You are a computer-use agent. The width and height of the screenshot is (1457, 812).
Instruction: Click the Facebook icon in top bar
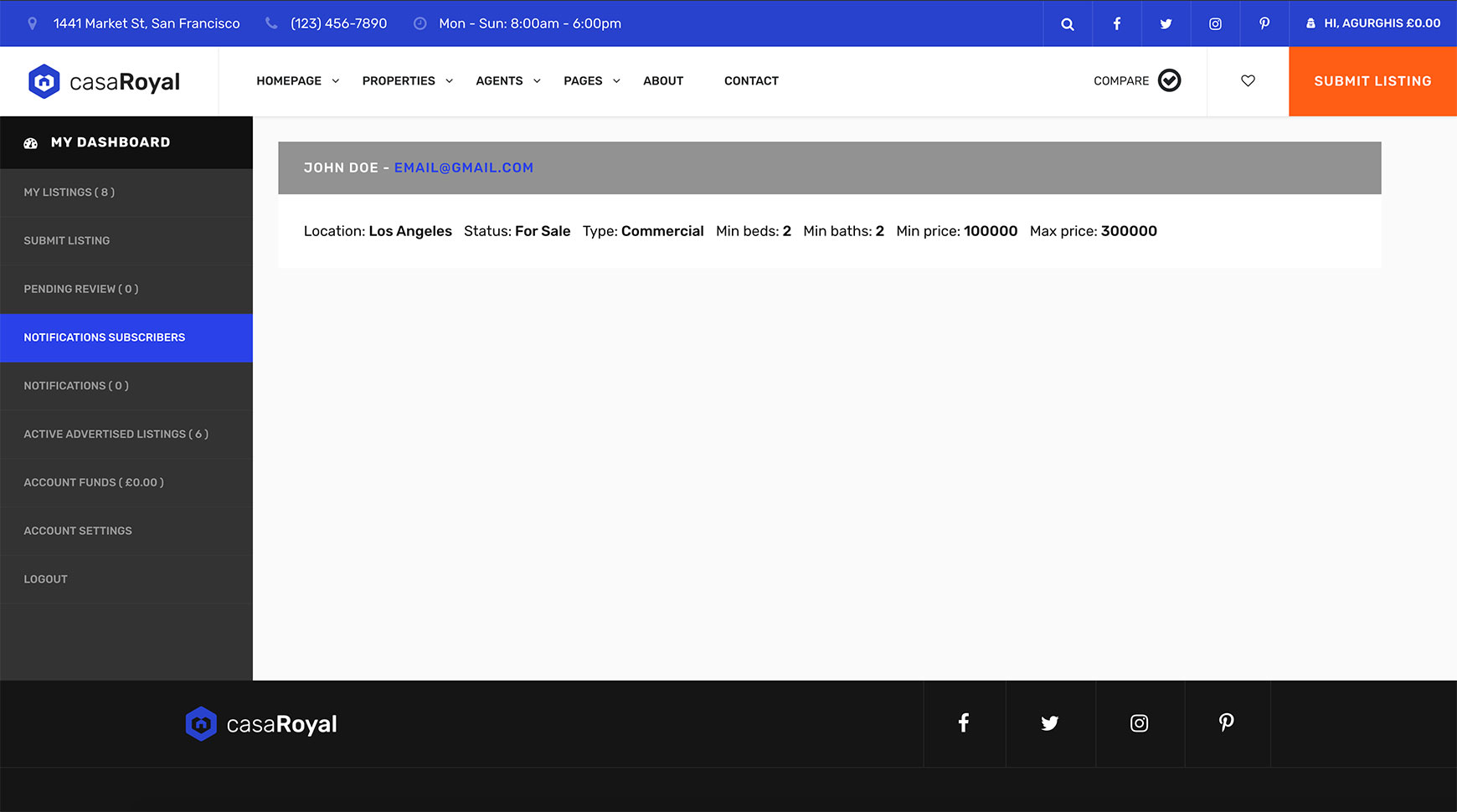click(x=1116, y=24)
